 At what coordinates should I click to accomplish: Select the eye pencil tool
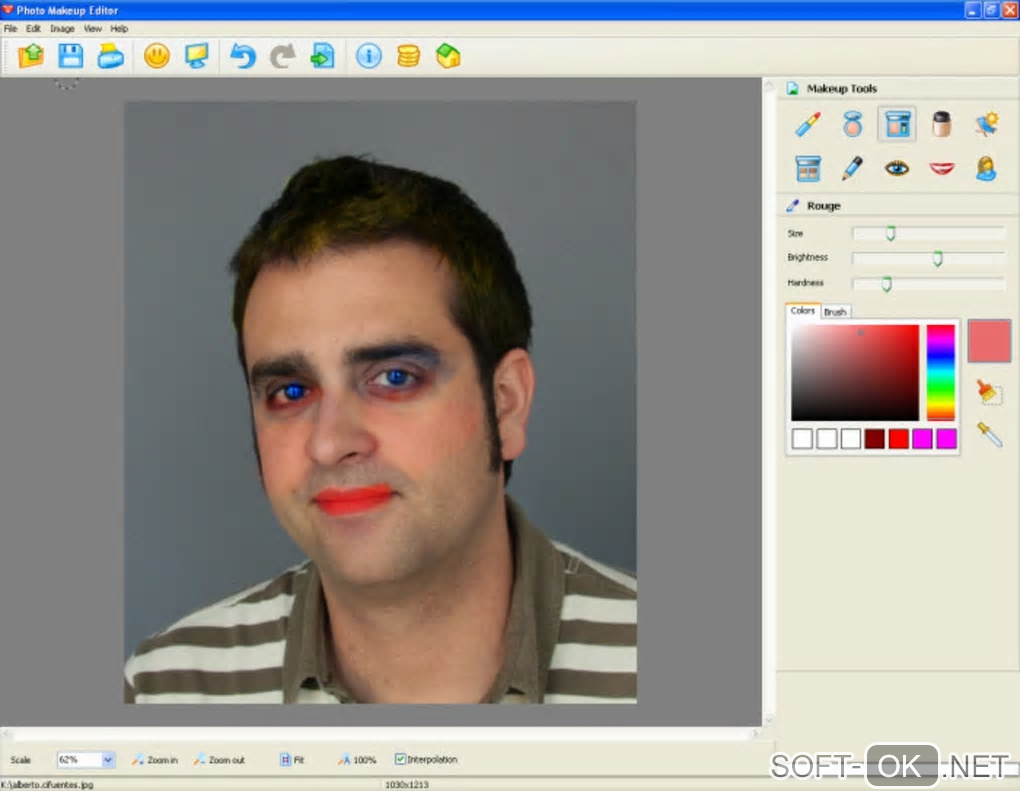point(852,168)
